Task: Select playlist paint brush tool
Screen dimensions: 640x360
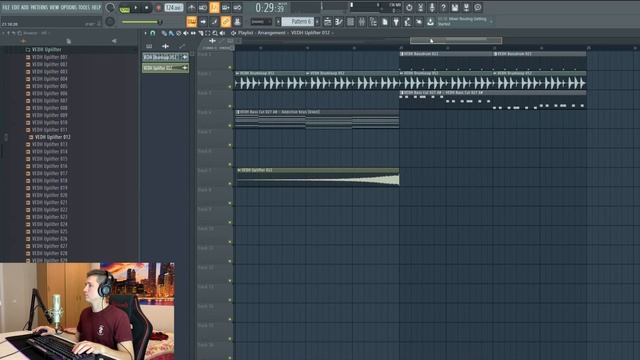Action: pyautogui.click(x=171, y=33)
